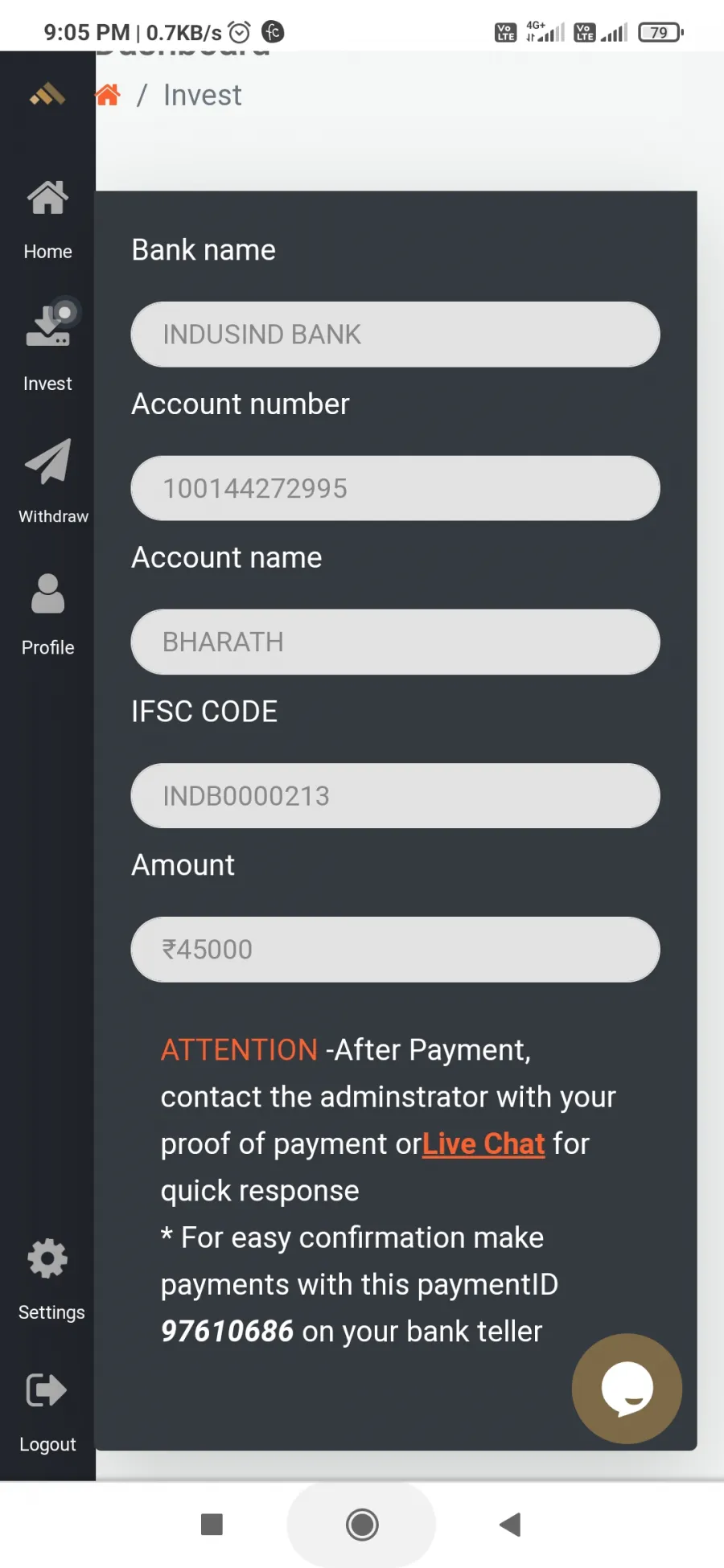Click the Amount field showing ₹45000
The image size is (724, 1568).
point(395,950)
